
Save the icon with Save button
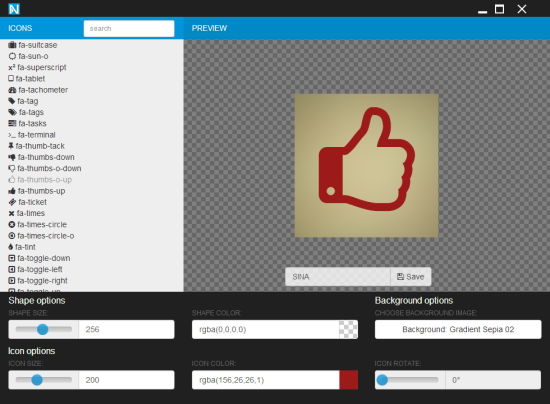pos(411,277)
